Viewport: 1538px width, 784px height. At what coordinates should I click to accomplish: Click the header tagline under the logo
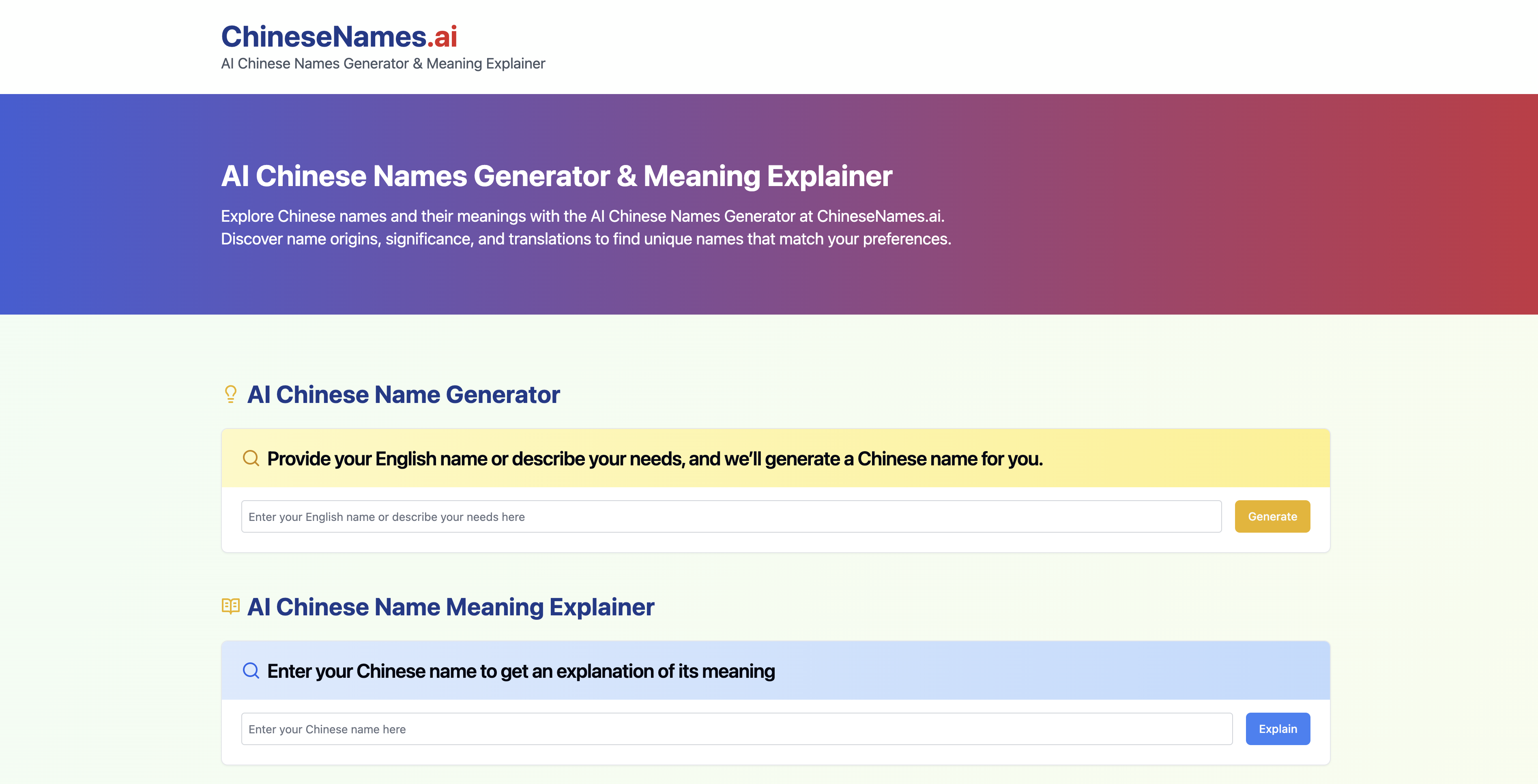383,63
